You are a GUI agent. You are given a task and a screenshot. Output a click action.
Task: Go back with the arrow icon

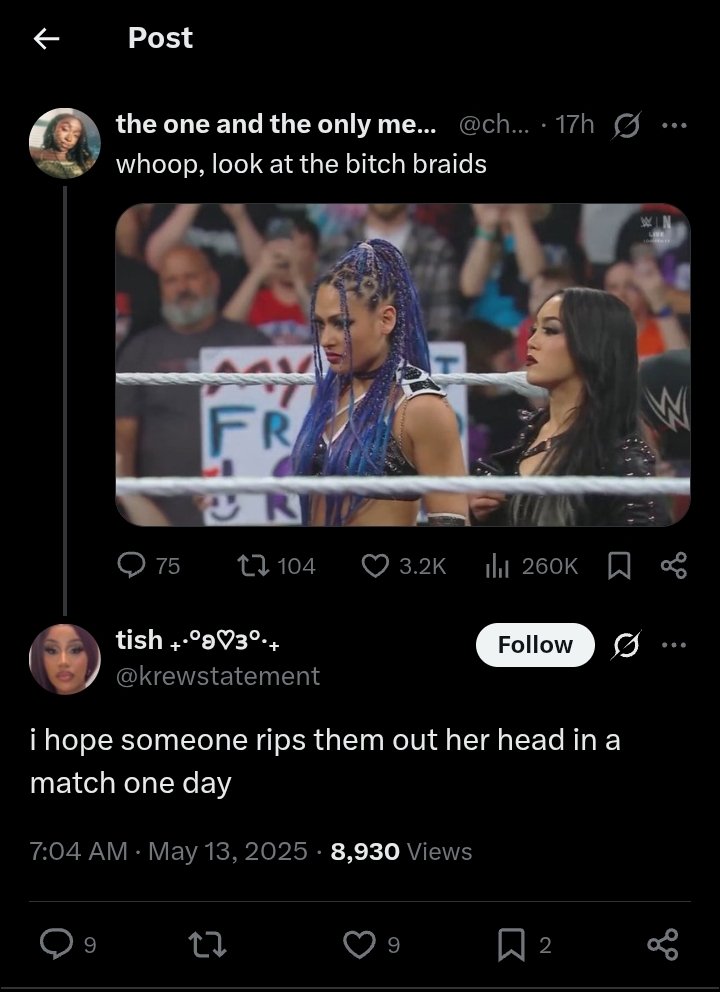pos(46,39)
